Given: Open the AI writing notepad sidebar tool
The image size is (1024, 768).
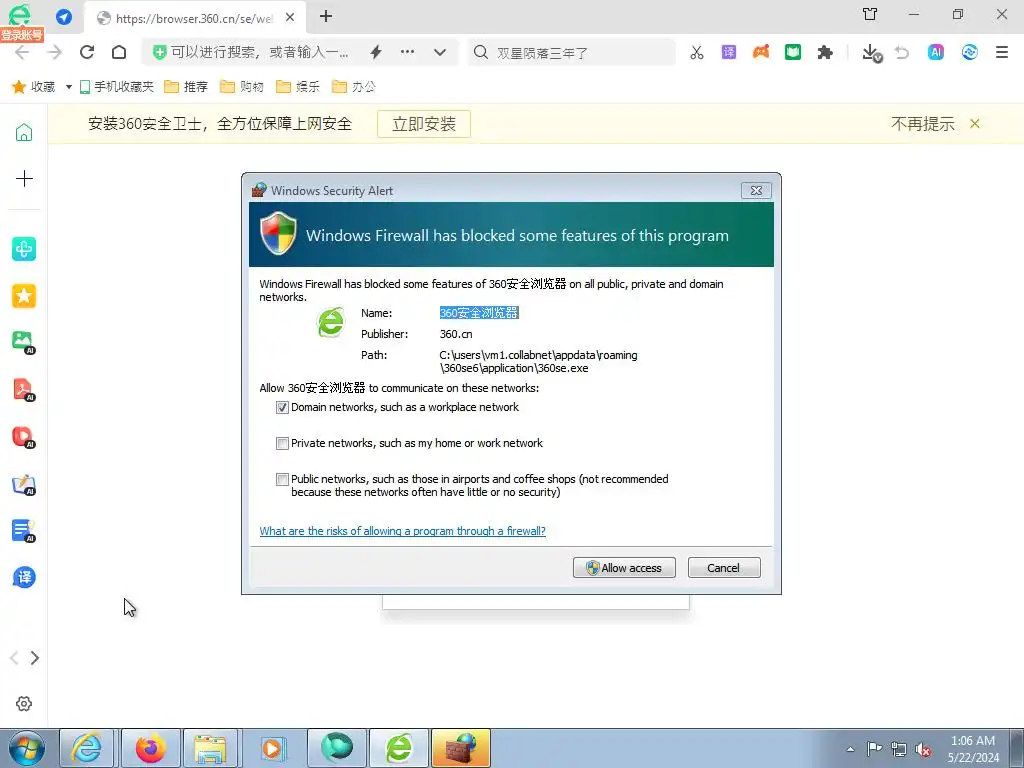Looking at the screenshot, I should click(24, 484).
